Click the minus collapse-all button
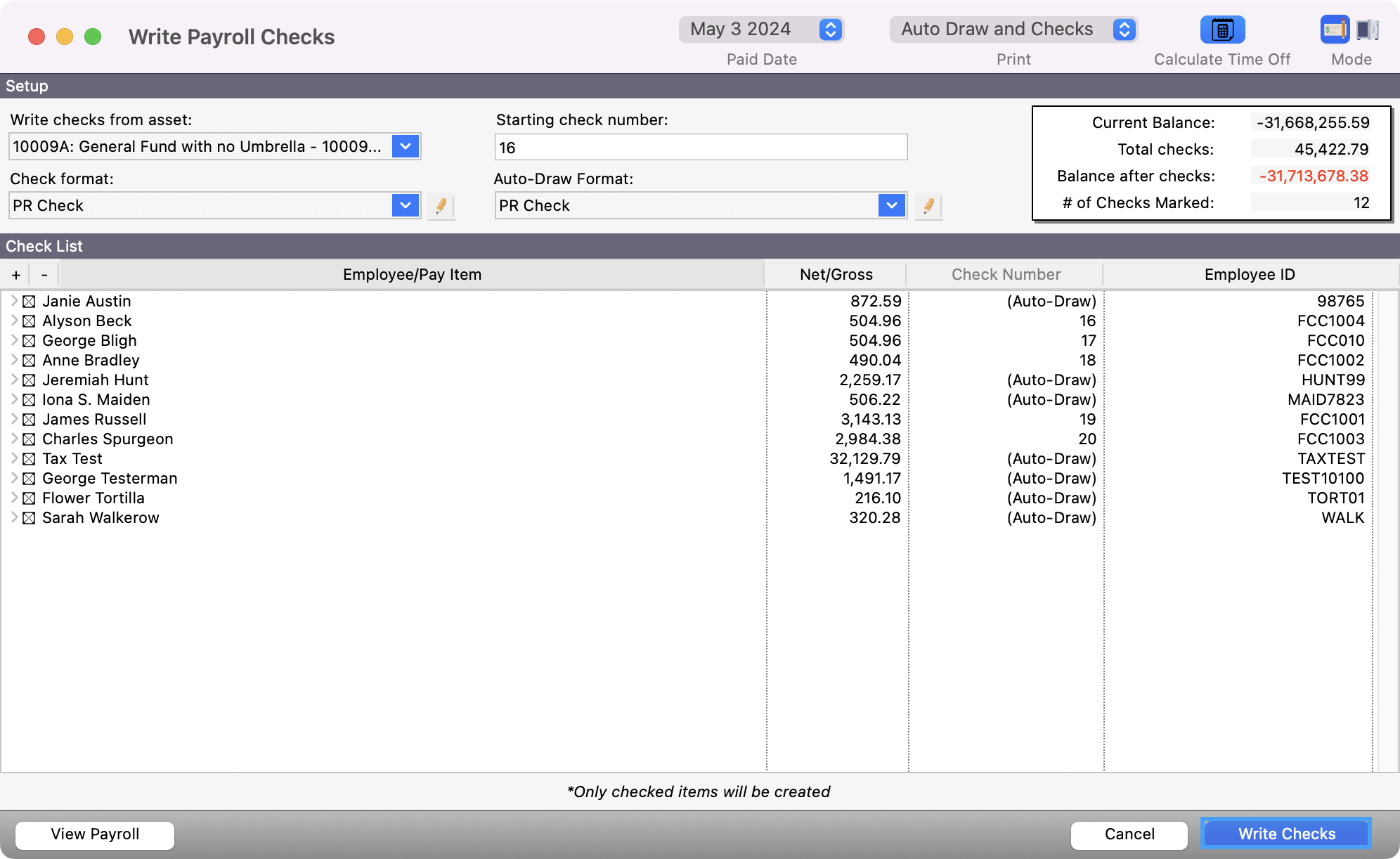Screen dimensions: 1400x859 click(x=44, y=275)
